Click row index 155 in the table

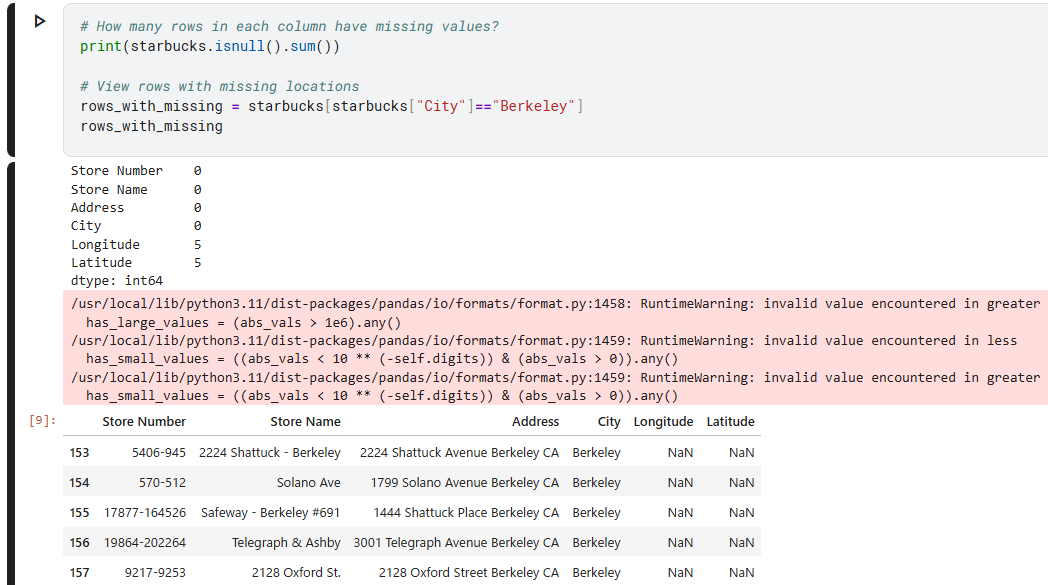pyautogui.click(x=80, y=513)
